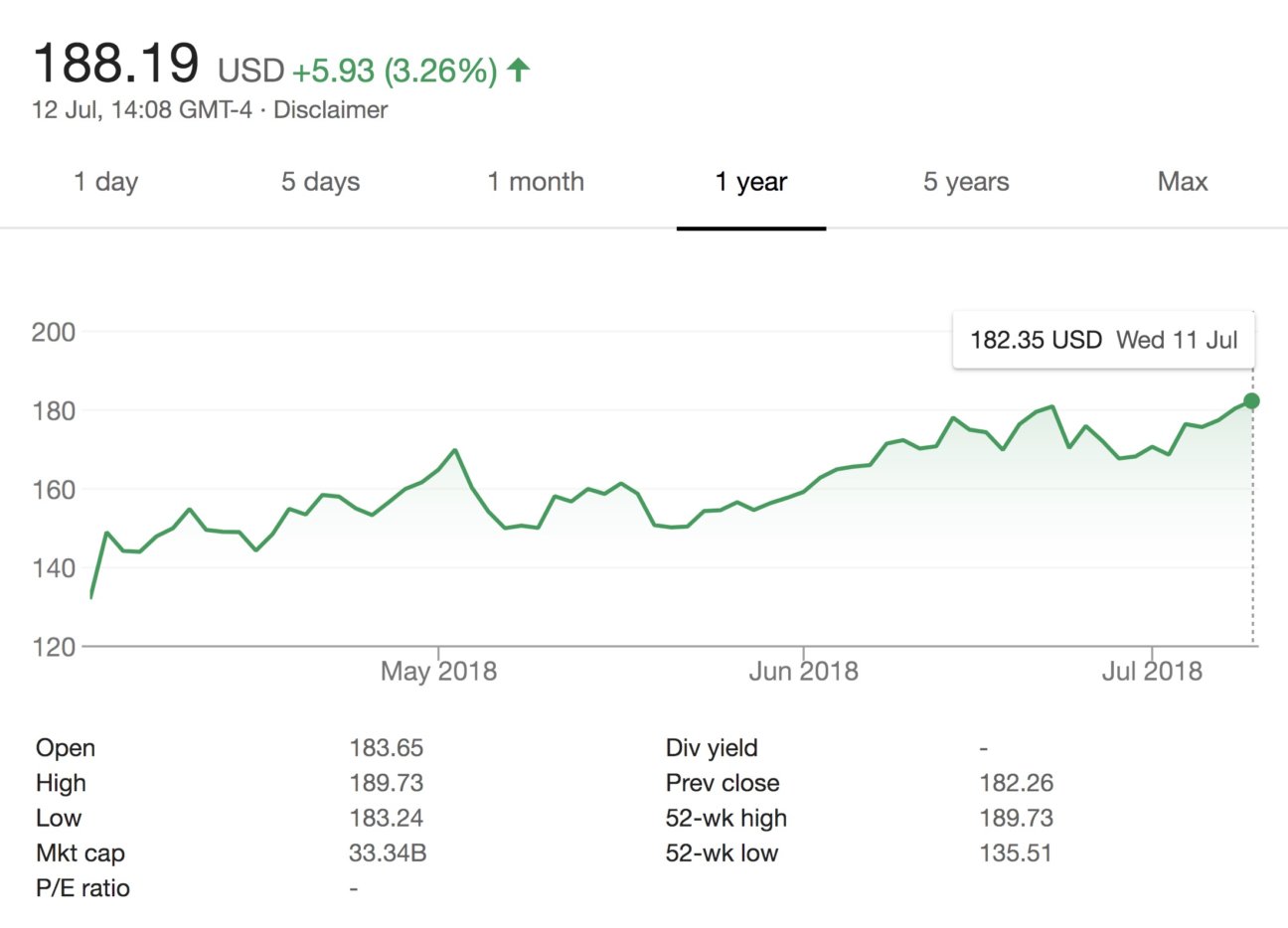Click the Prev close value 182.26
This screenshot has height=928, width=1288.
pyautogui.click(x=1018, y=783)
